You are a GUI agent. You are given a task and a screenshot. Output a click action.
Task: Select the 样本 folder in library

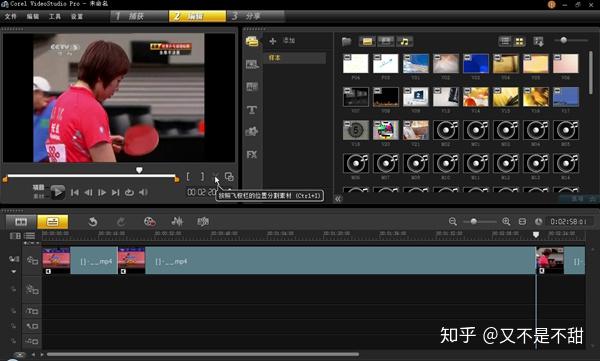[x=295, y=58]
